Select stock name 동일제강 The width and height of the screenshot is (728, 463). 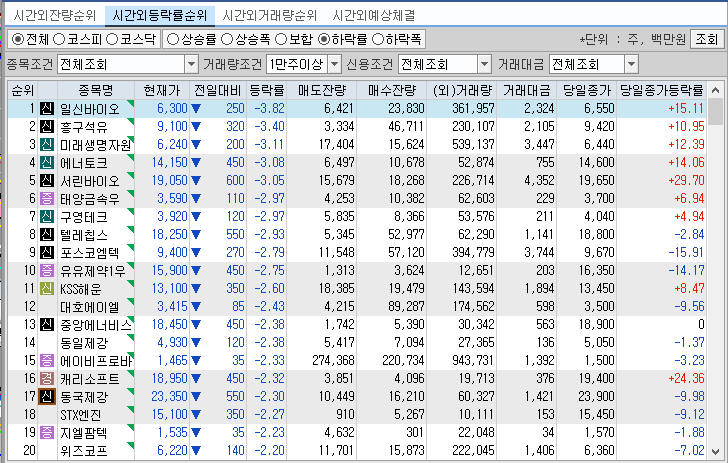pos(84,343)
